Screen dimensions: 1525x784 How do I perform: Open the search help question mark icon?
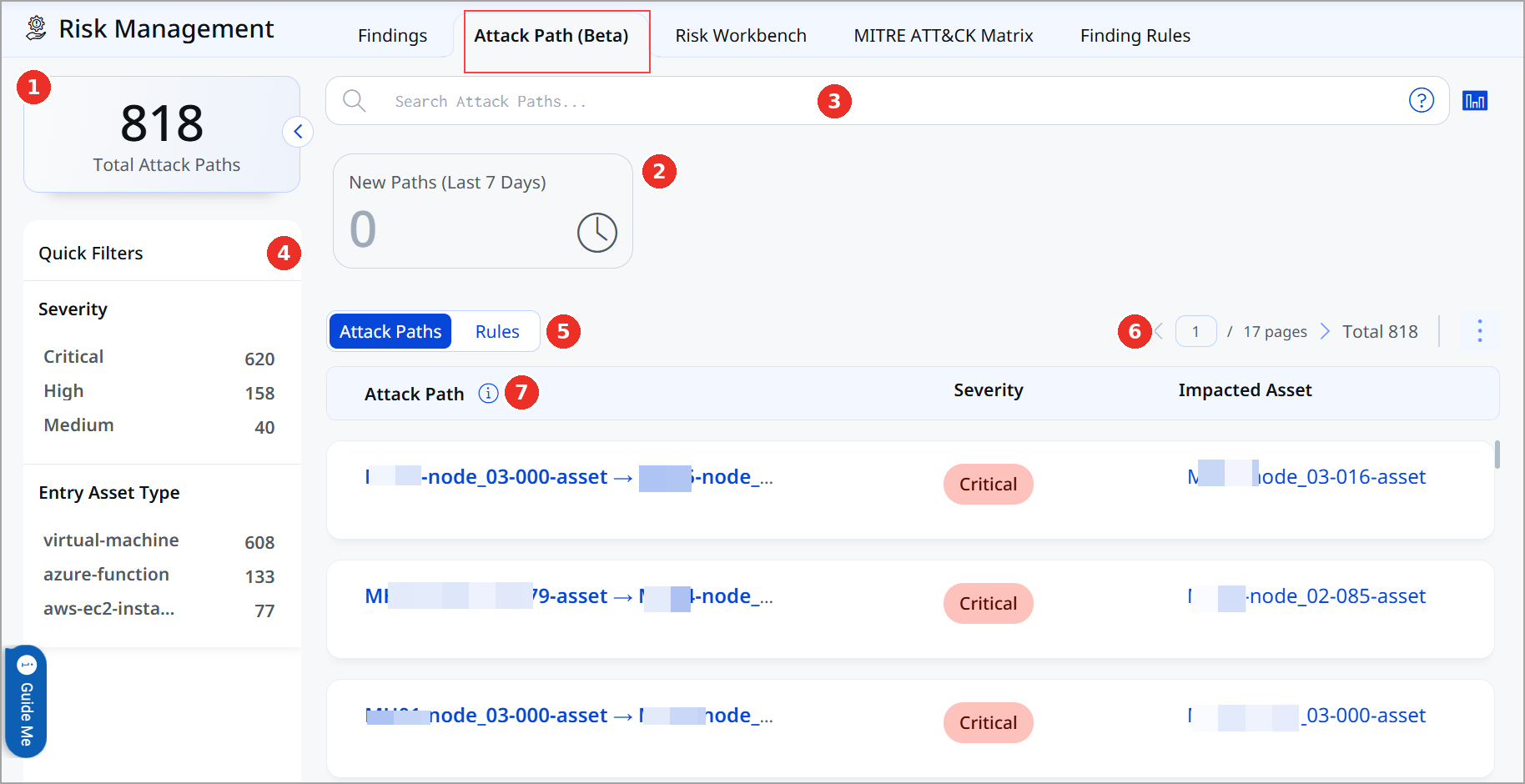pos(1421,100)
